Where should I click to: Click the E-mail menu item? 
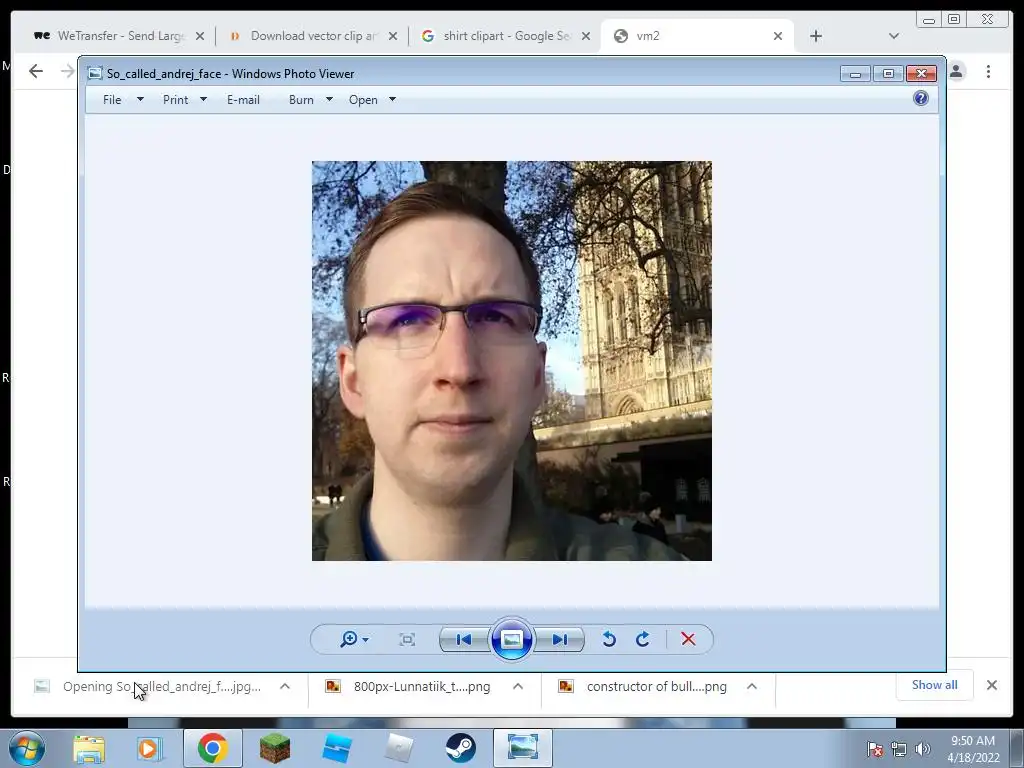(x=244, y=100)
